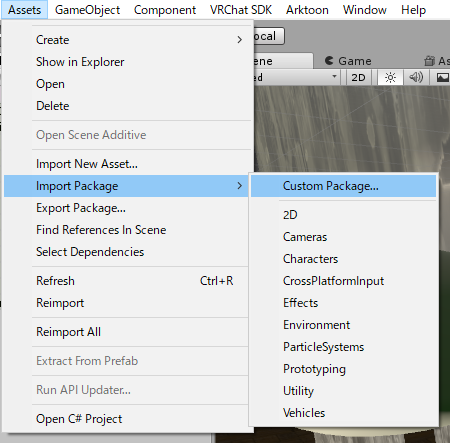Choose Open C# Project
This screenshot has height=443, width=450.
click(126, 419)
